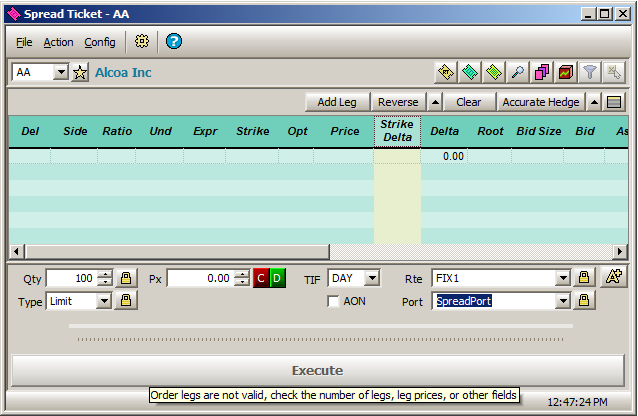Click the Del column header
The height and width of the screenshot is (416, 638).
click(30, 131)
